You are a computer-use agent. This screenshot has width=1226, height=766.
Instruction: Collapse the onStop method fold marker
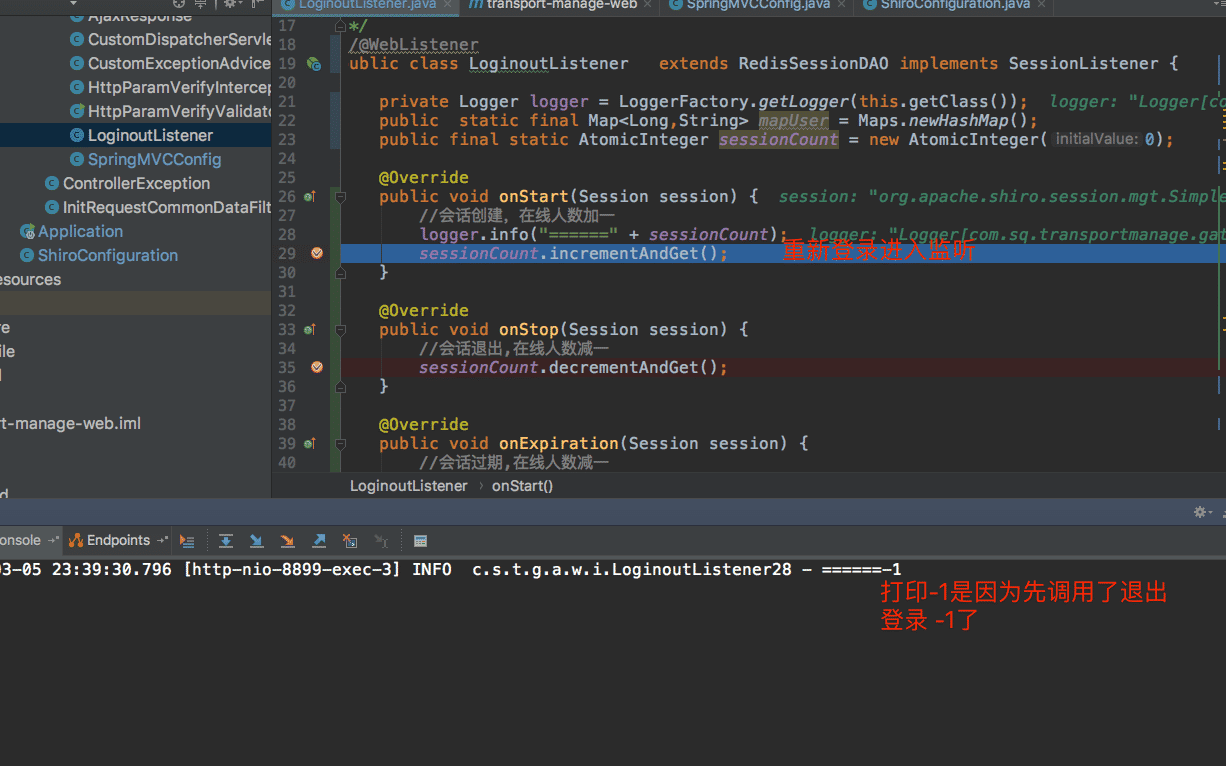(x=340, y=330)
